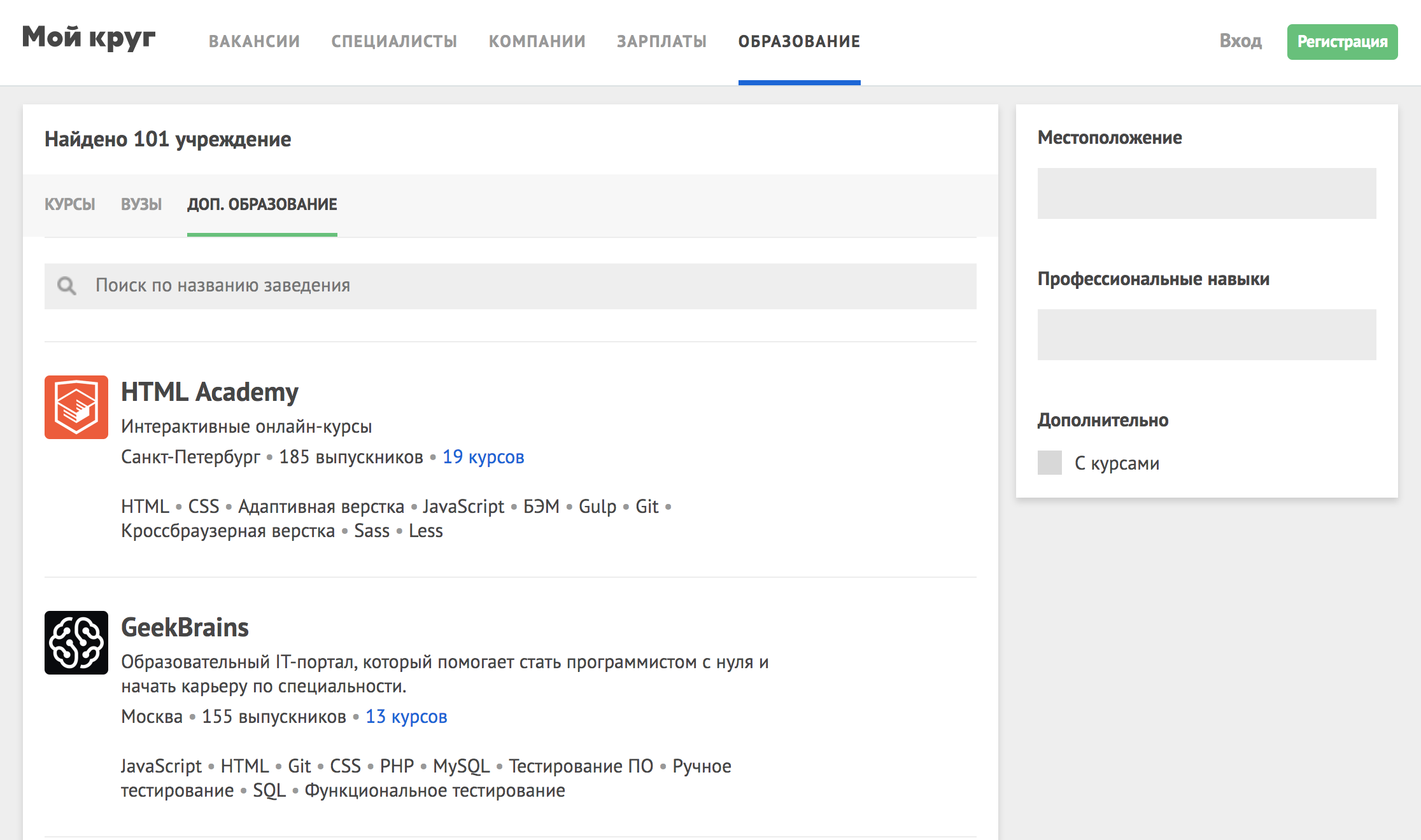Switch to the Вузы tab
Image resolution: width=1421 pixels, height=840 pixels.
pyautogui.click(x=141, y=204)
